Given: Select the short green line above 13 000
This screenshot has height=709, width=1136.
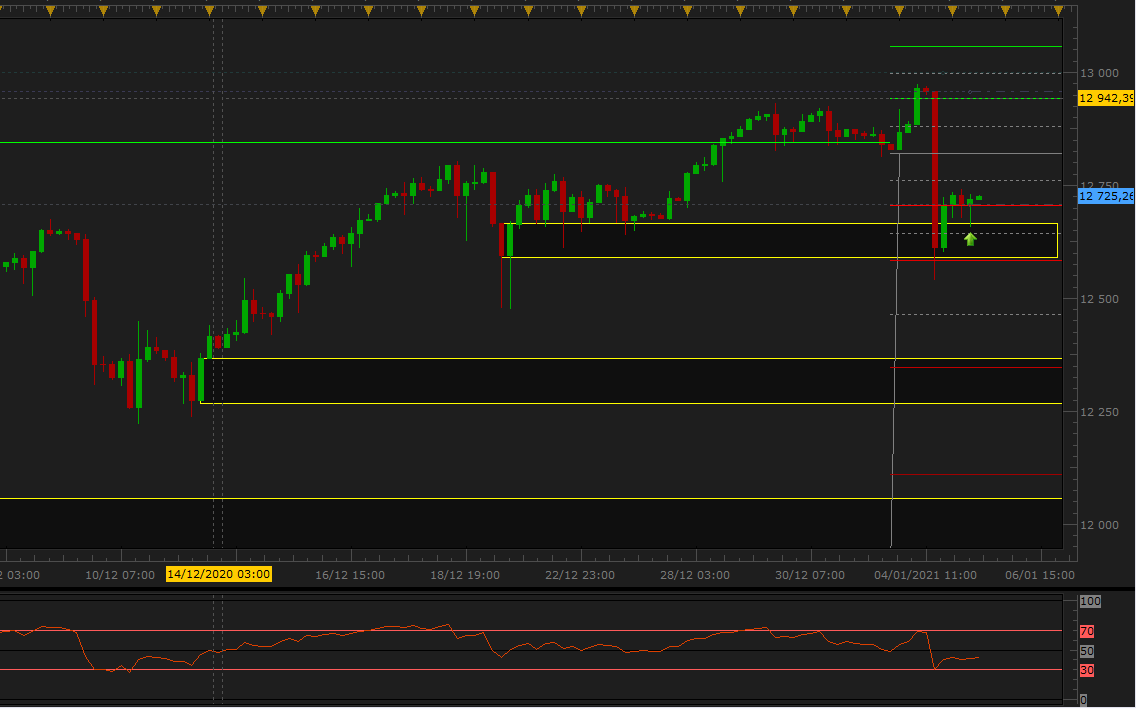Looking at the screenshot, I should [x=976, y=46].
